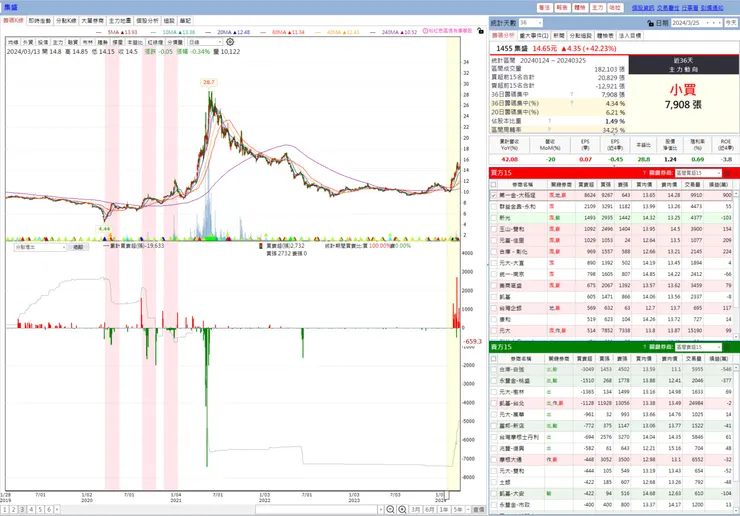
Task: Toggle the chart lock icon beside MA legend
Action: pos(480,31)
